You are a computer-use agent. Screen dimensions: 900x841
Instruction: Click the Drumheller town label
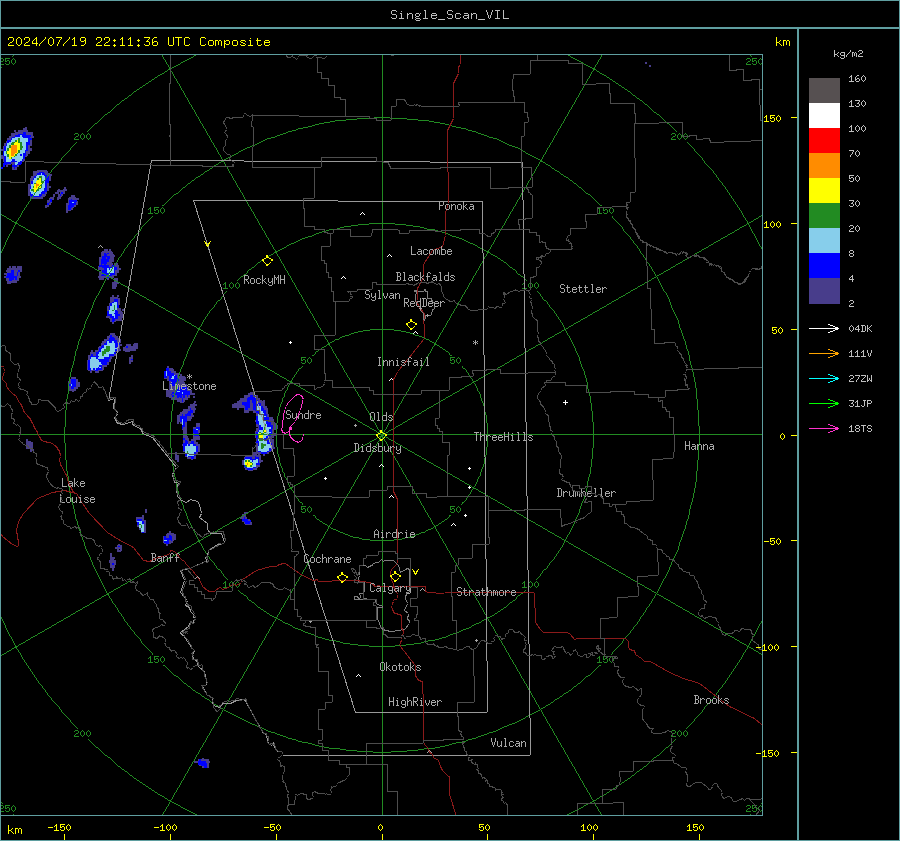tap(586, 493)
